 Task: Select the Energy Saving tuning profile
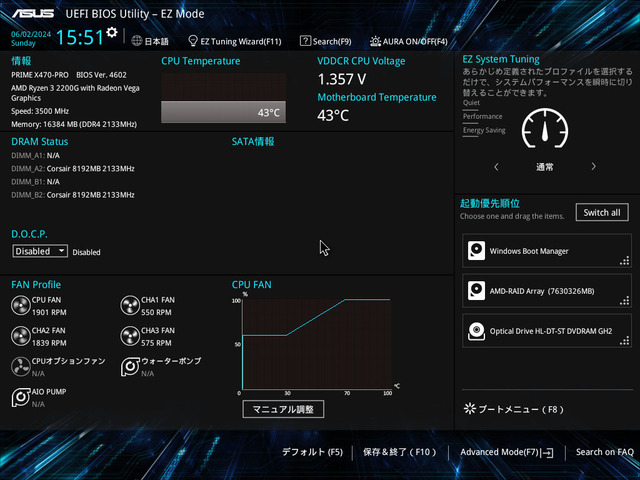click(484, 131)
